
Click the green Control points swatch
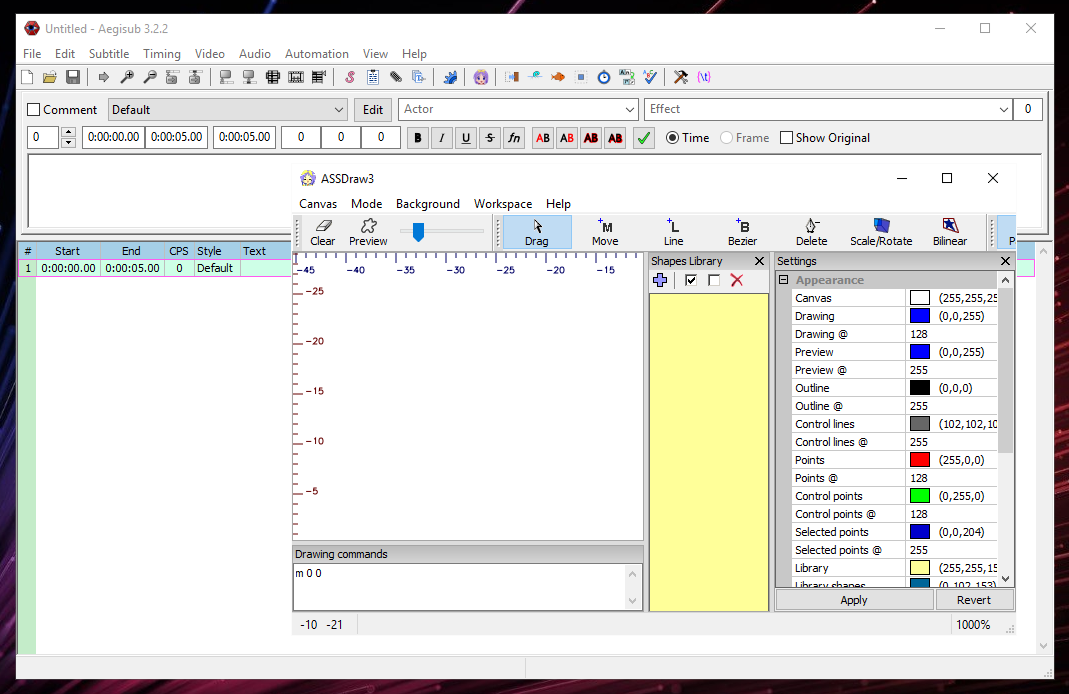920,496
